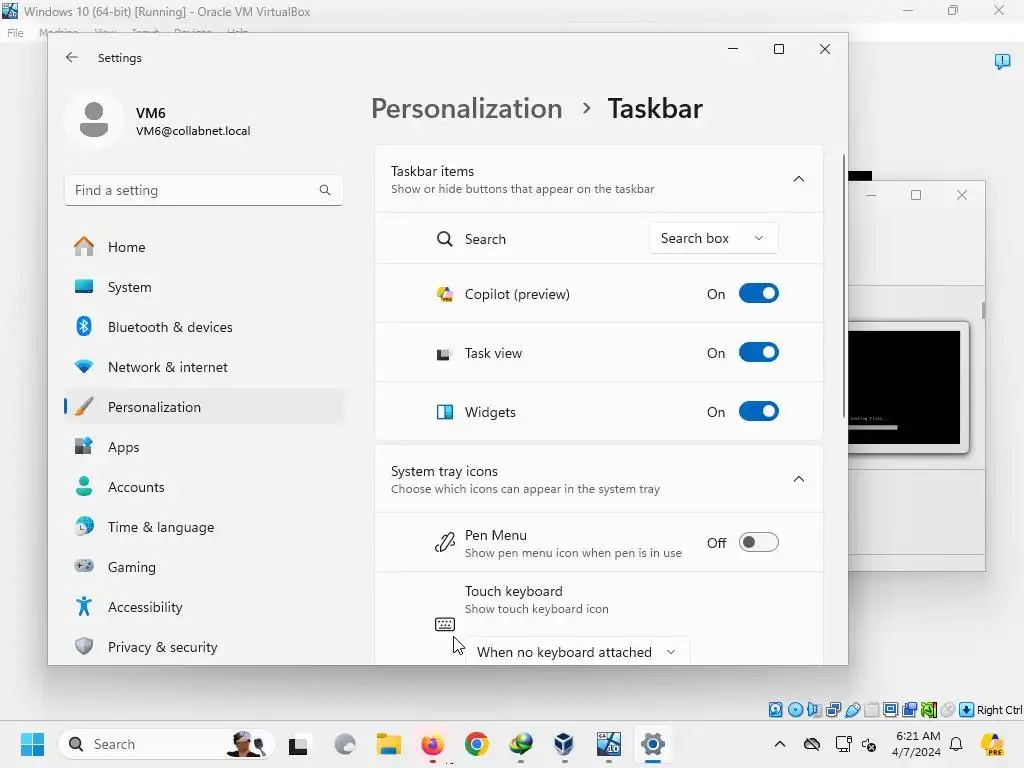
Task: Open the touch keyboard 'When no keyboard attached' dropdown
Action: click(x=577, y=652)
